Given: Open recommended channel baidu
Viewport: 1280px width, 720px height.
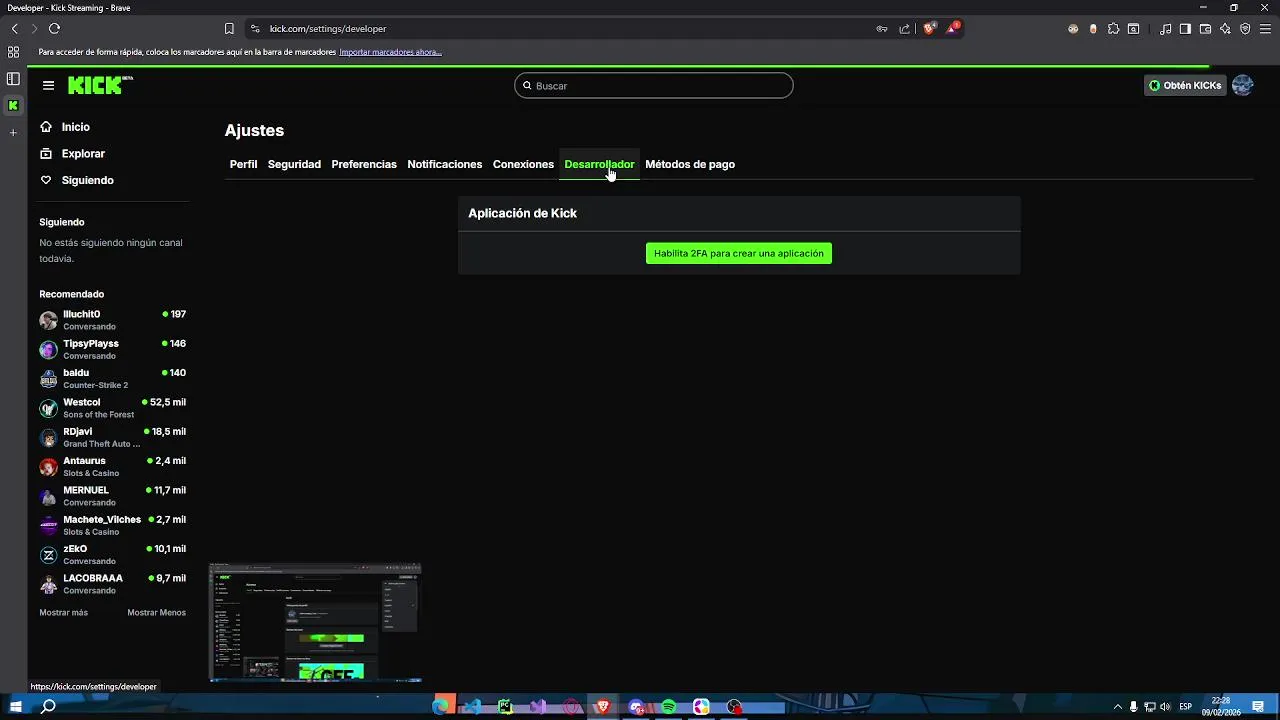Looking at the screenshot, I should (112, 379).
